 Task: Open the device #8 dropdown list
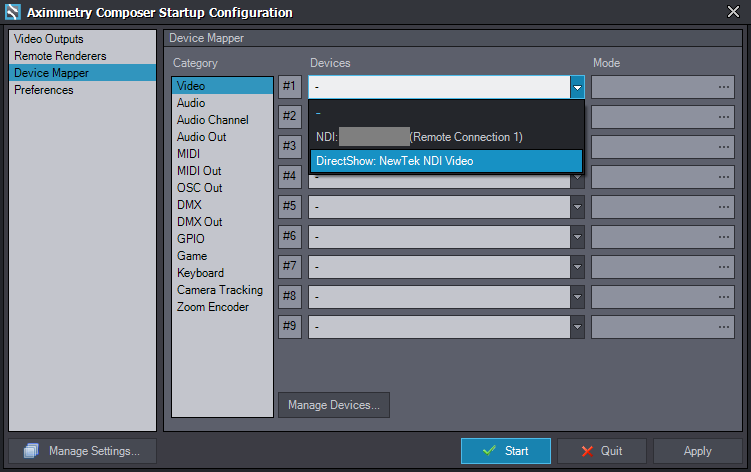(x=577, y=297)
